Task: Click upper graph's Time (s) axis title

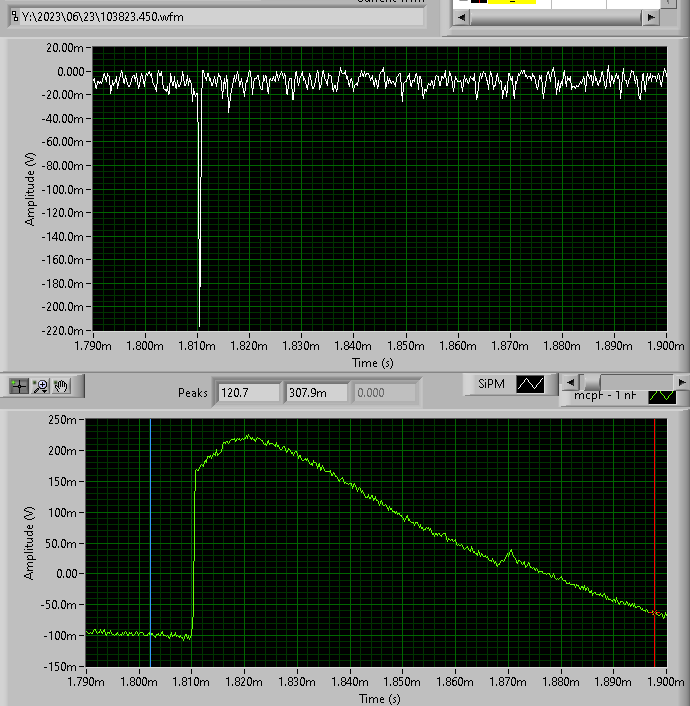Action: pyautogui.click(x=372, y=363)
